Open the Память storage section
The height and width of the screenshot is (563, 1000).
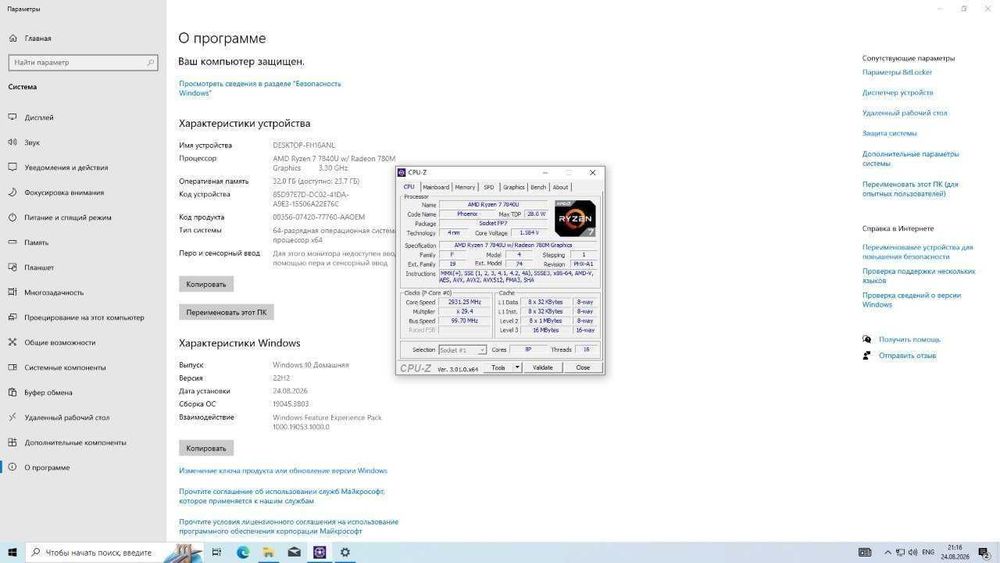coord(29,242)
